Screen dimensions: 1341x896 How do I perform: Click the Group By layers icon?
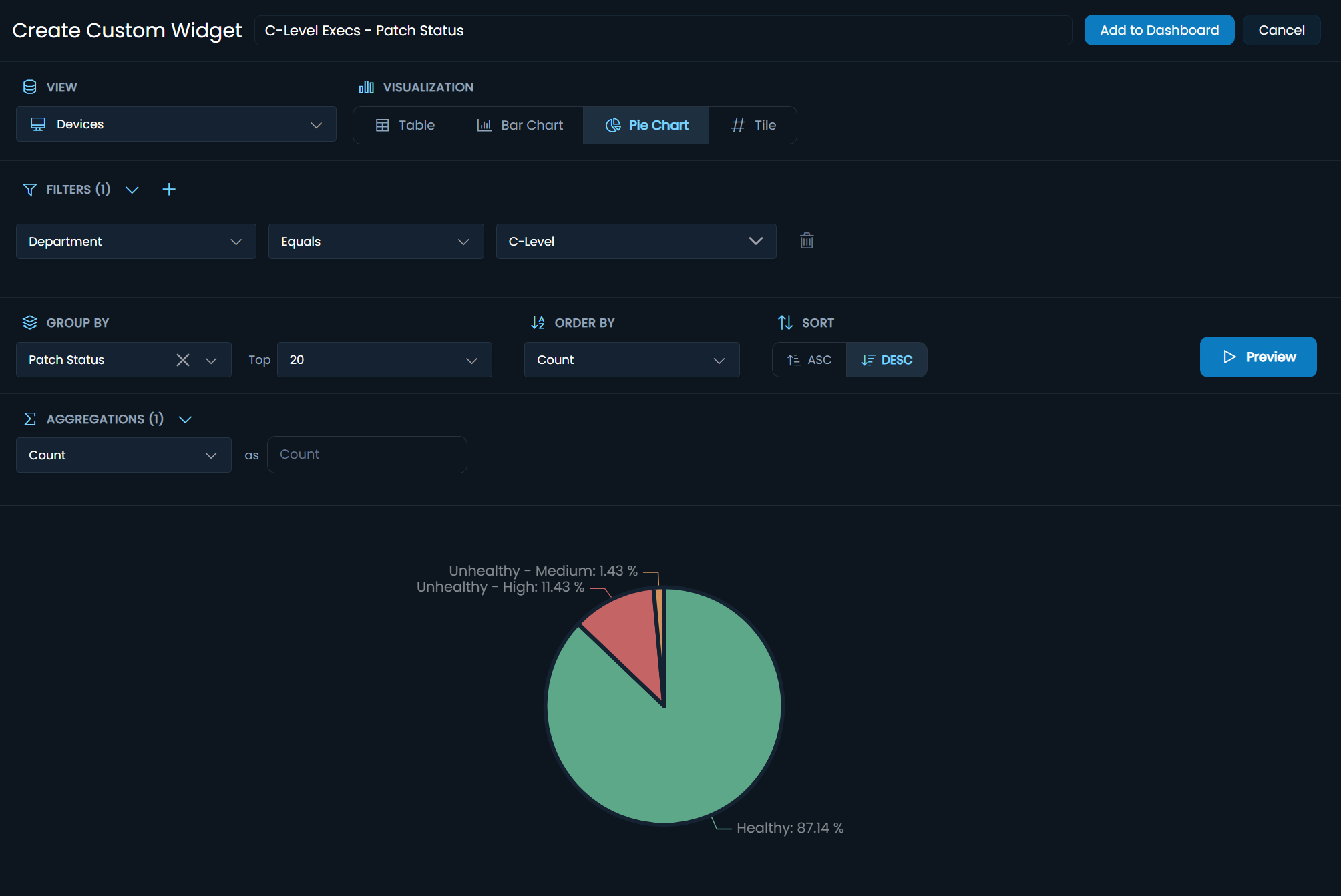(x=29, y=323)
